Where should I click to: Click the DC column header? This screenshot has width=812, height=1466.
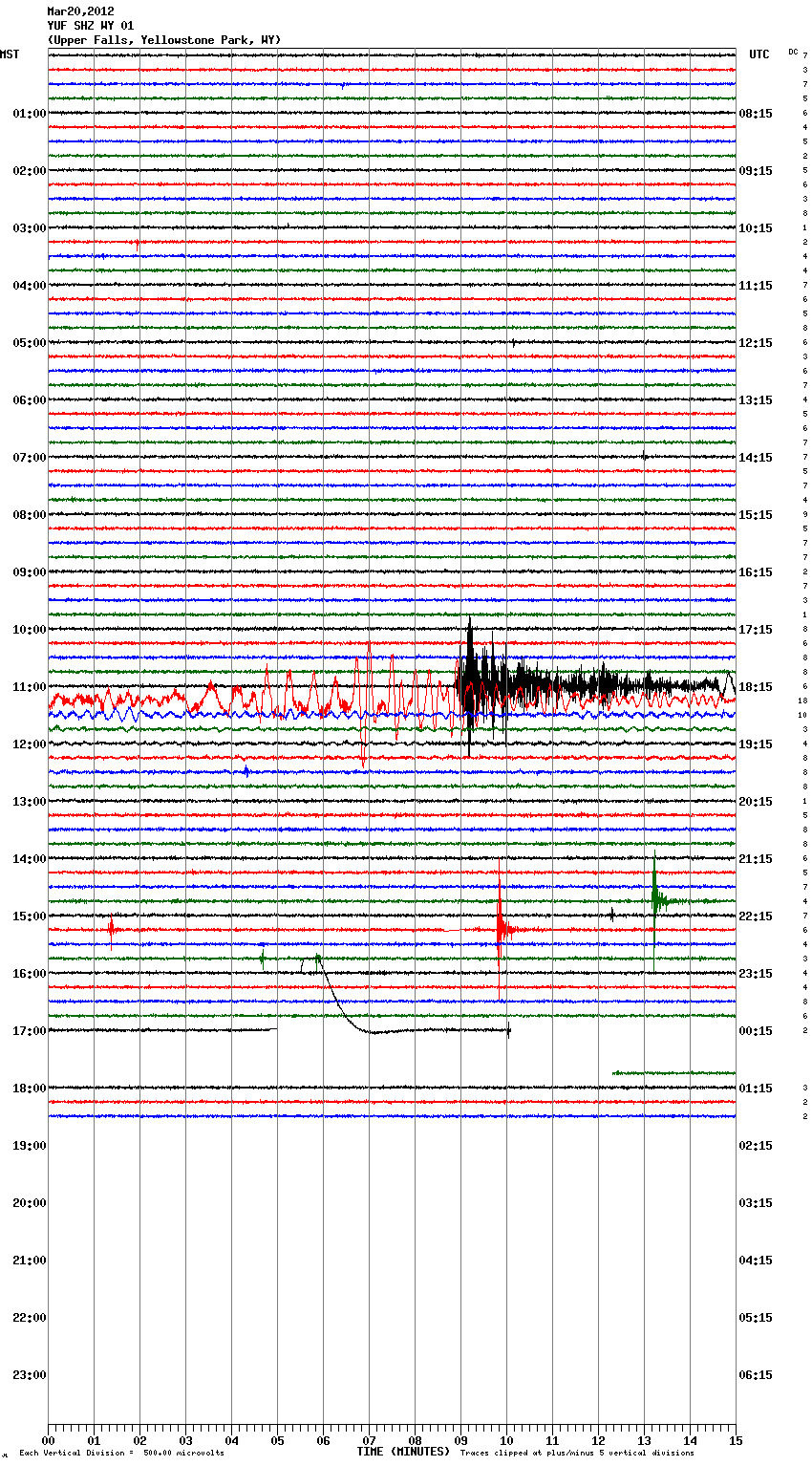click(793, 52)
